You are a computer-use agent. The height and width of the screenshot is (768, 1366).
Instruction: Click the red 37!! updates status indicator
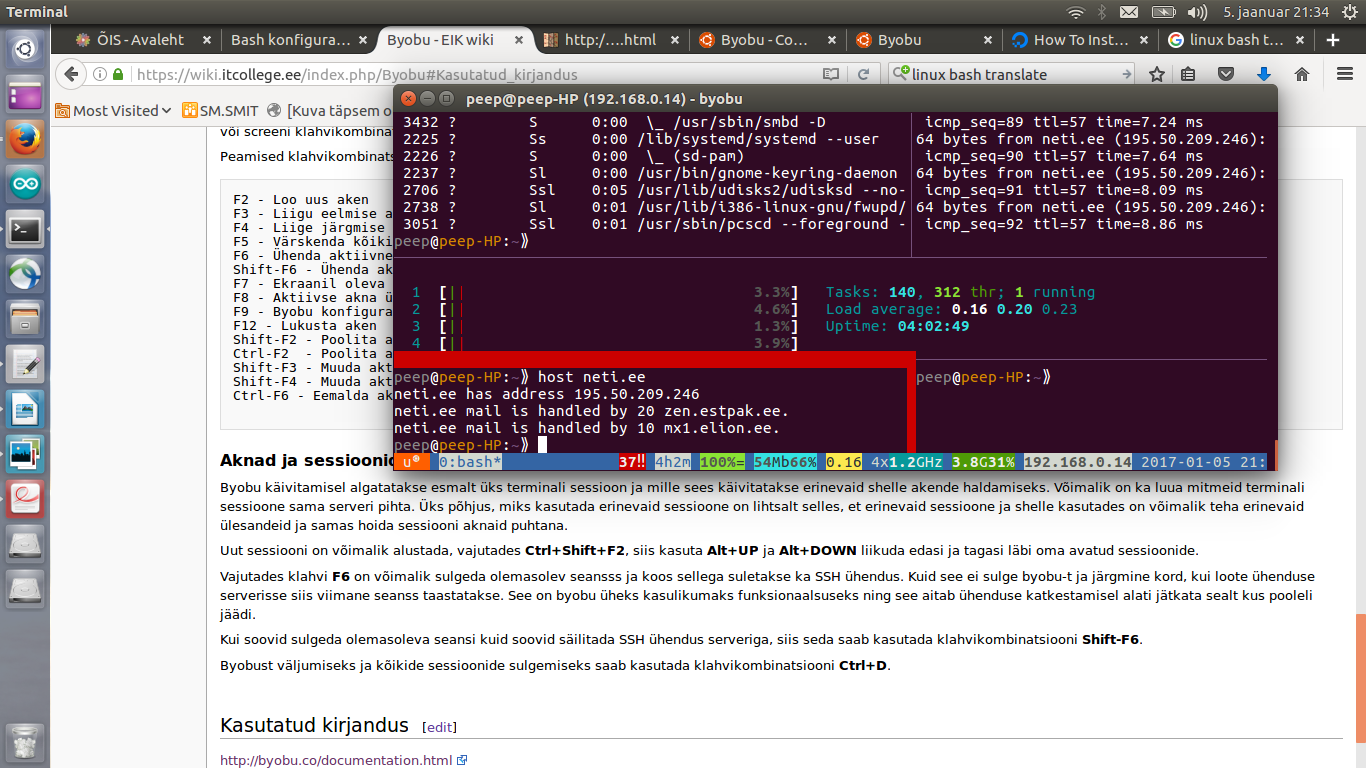click(632, 462)
